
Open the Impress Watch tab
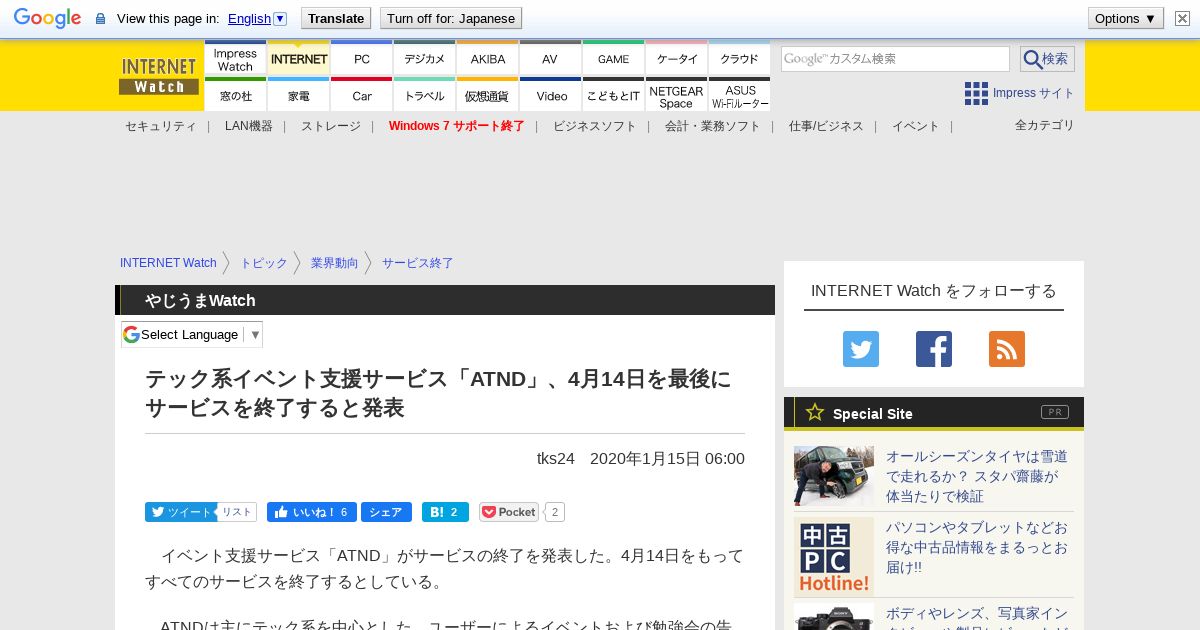pos(235,59)
